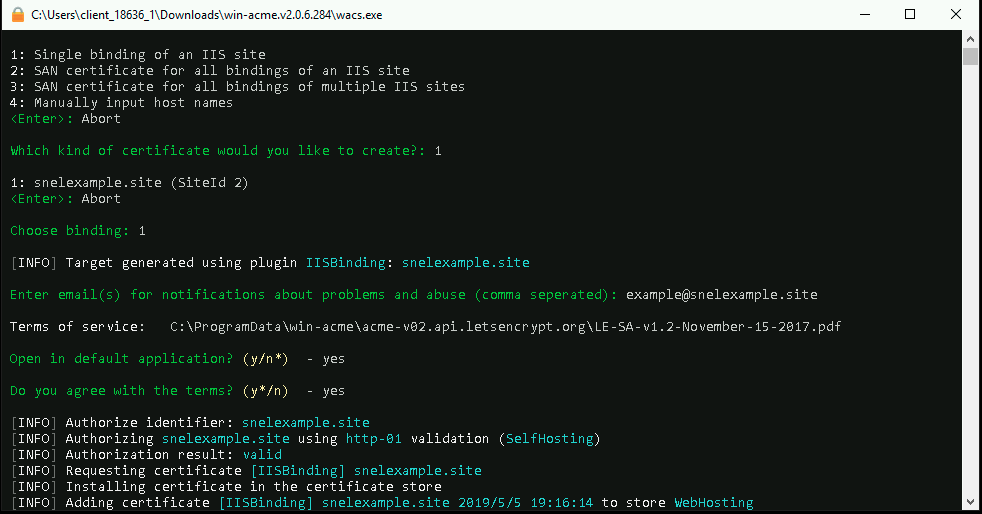This screenshot has width=982, height=514.
Task: Maximize the wacs.exe console window
Action: click(x=910, y=14)
